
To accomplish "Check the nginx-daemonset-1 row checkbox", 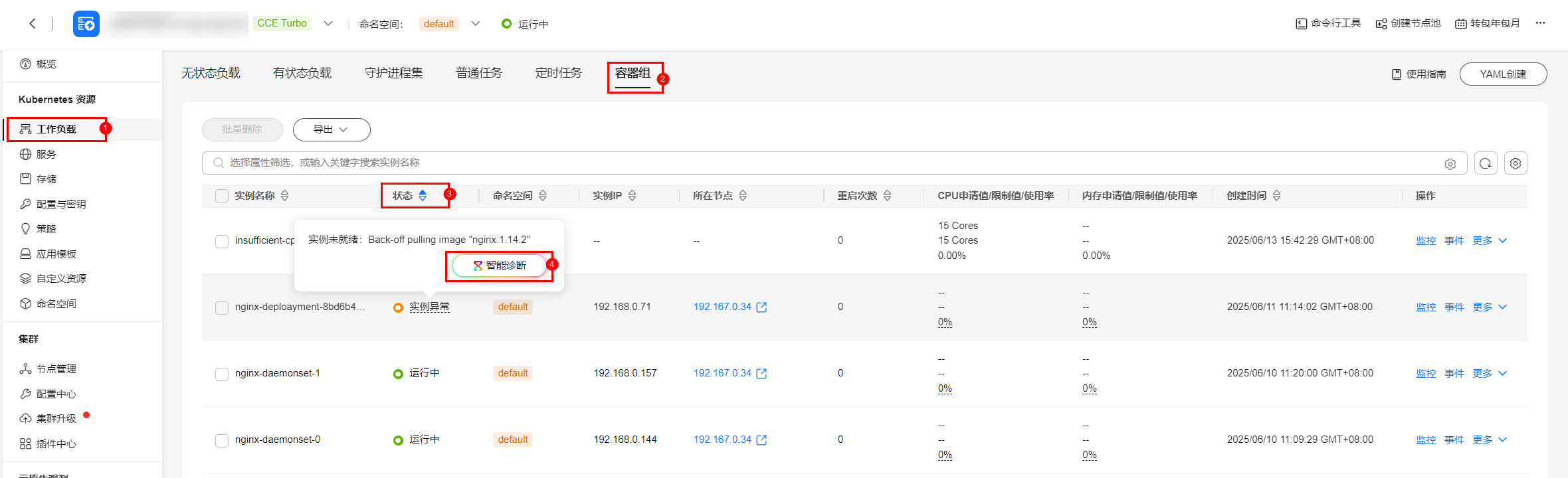I will pyautogui.click(x=222, y=374).
